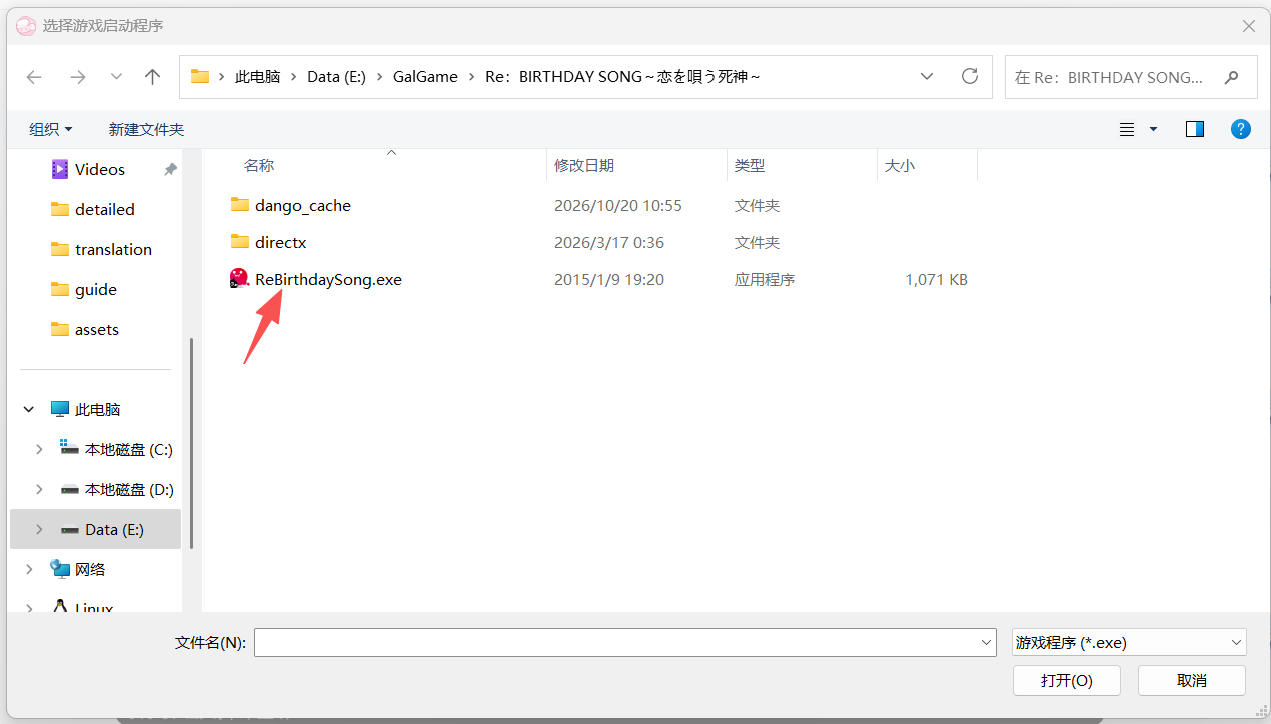Click the 2015/1/9 19:20 date cell
The image size is (1271, 724).
(x=609, y=279)
